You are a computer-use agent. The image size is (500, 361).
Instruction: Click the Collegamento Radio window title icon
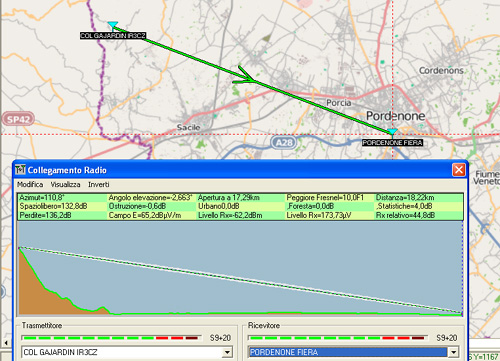20,170
